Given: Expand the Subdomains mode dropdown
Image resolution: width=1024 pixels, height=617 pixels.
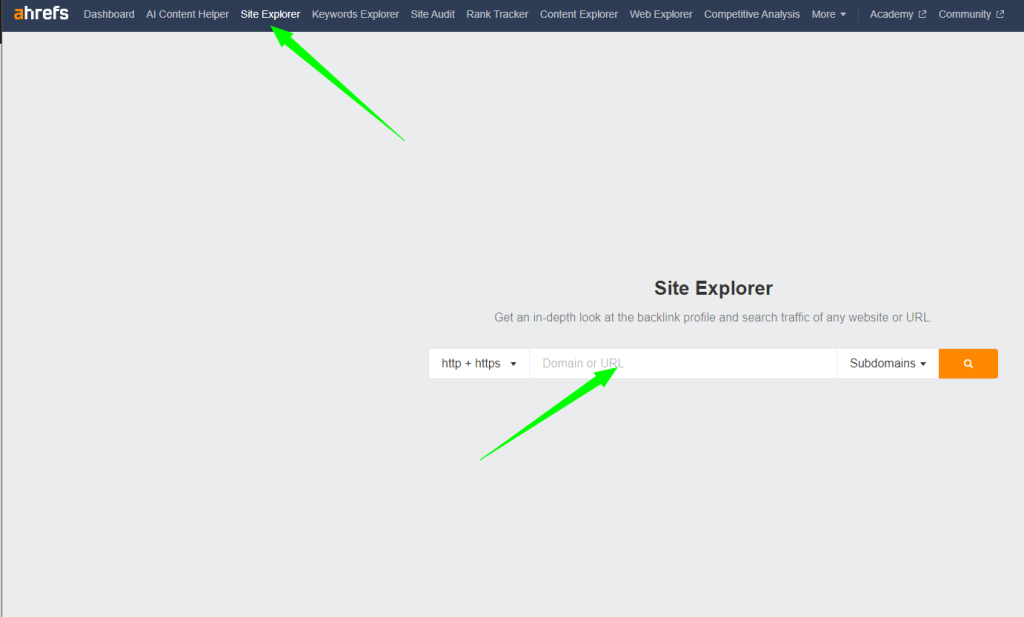Looking at the screenshot, I should 887,364.
